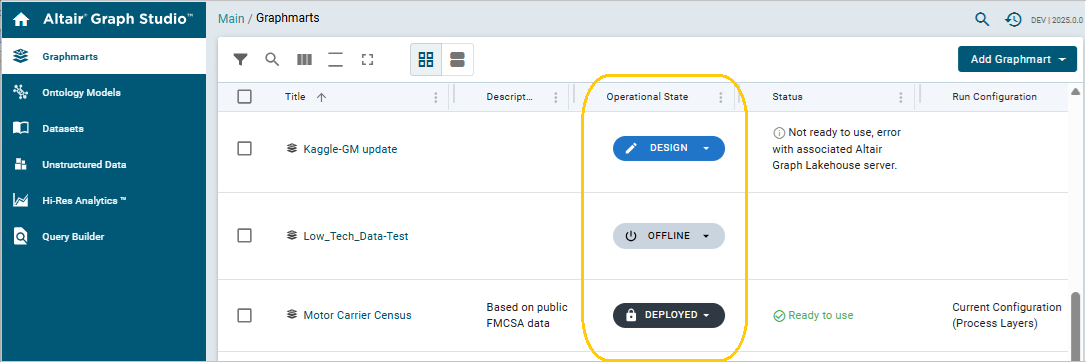1086x362 pixels.
Task: Open the column chooser icon
Action: (304, 60)
